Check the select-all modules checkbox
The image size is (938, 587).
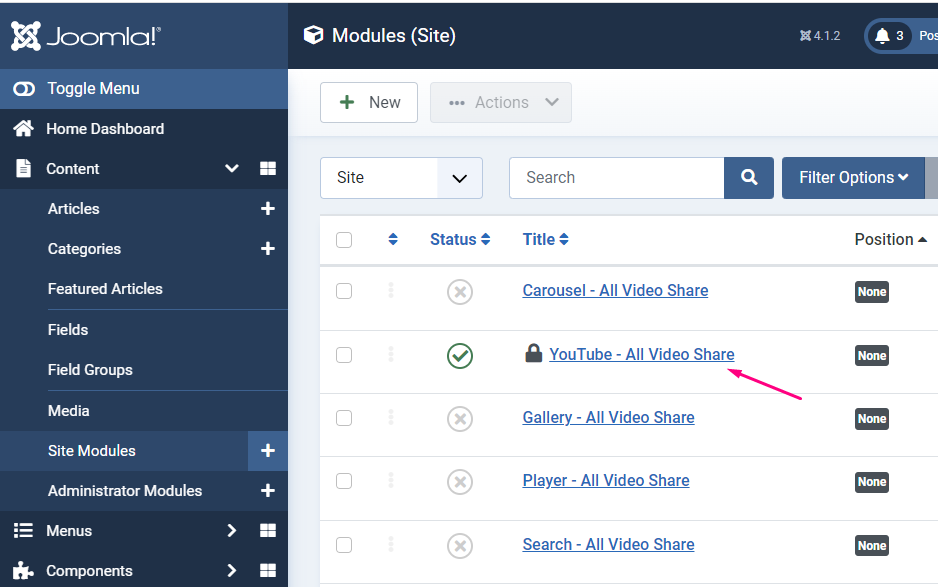[x=344, y=240]
